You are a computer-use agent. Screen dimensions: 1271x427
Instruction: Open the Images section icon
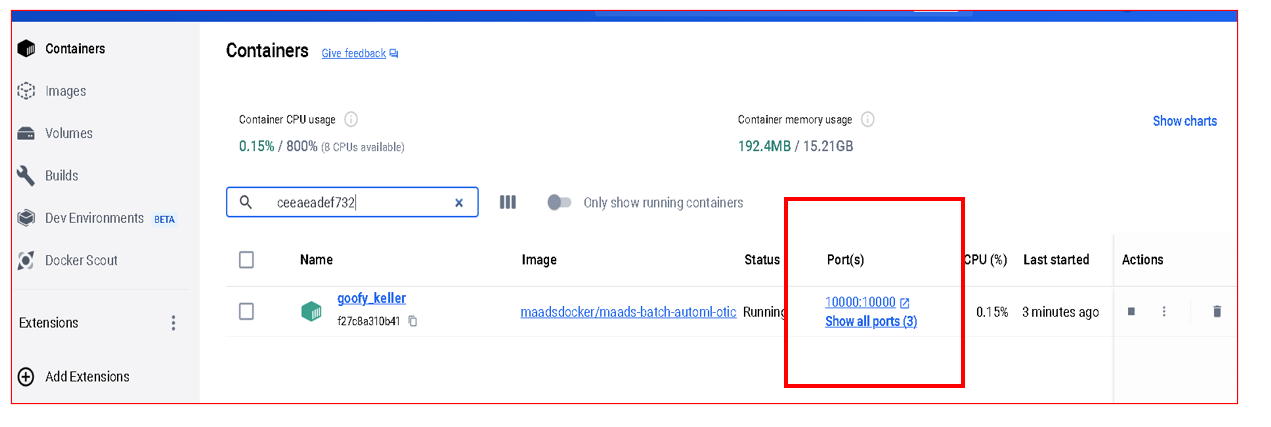(x=27, y=91)
